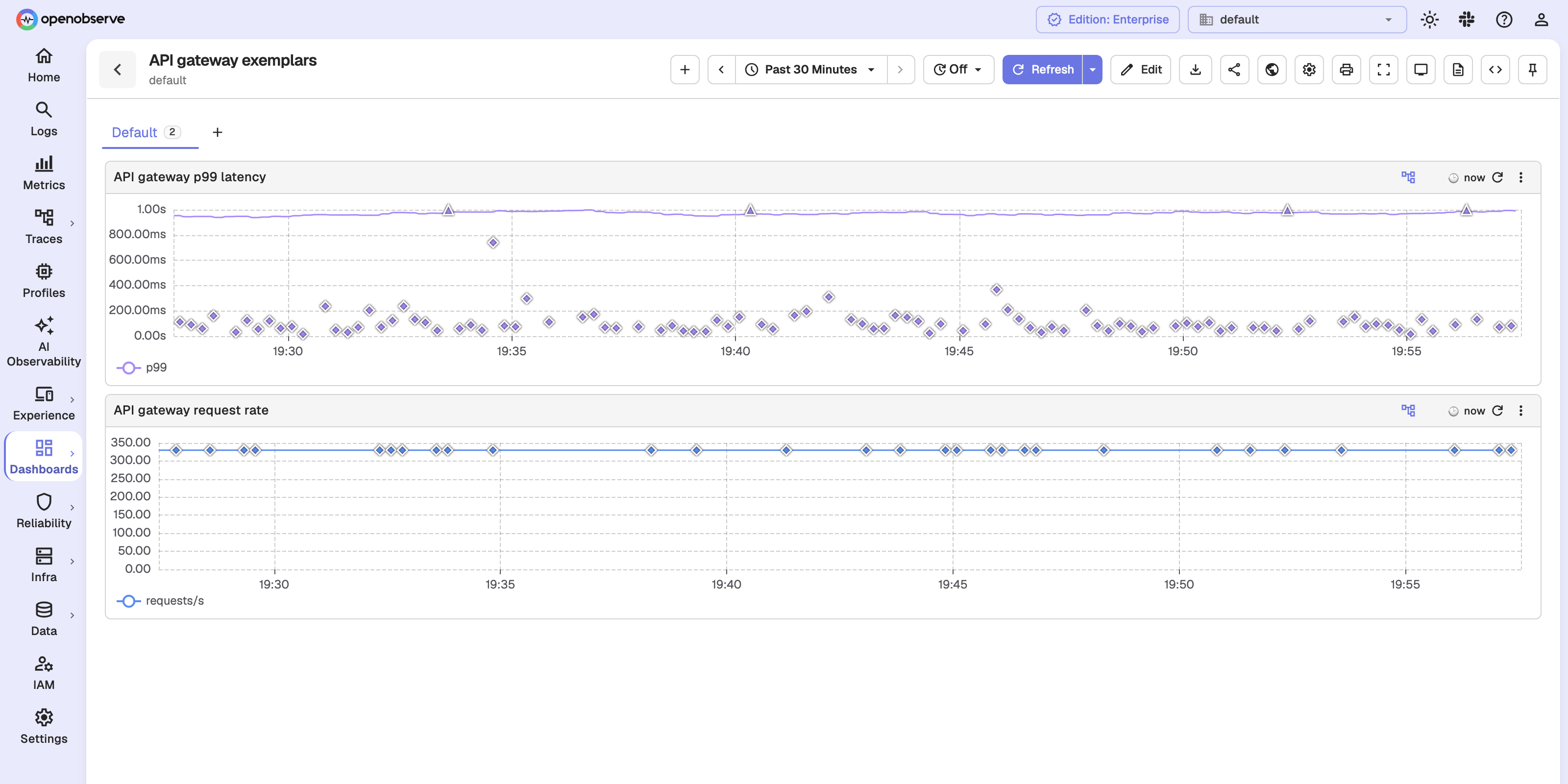Go back with the left arrow button
Screen dimensions: 1568x784
click(x=118, y=70)
